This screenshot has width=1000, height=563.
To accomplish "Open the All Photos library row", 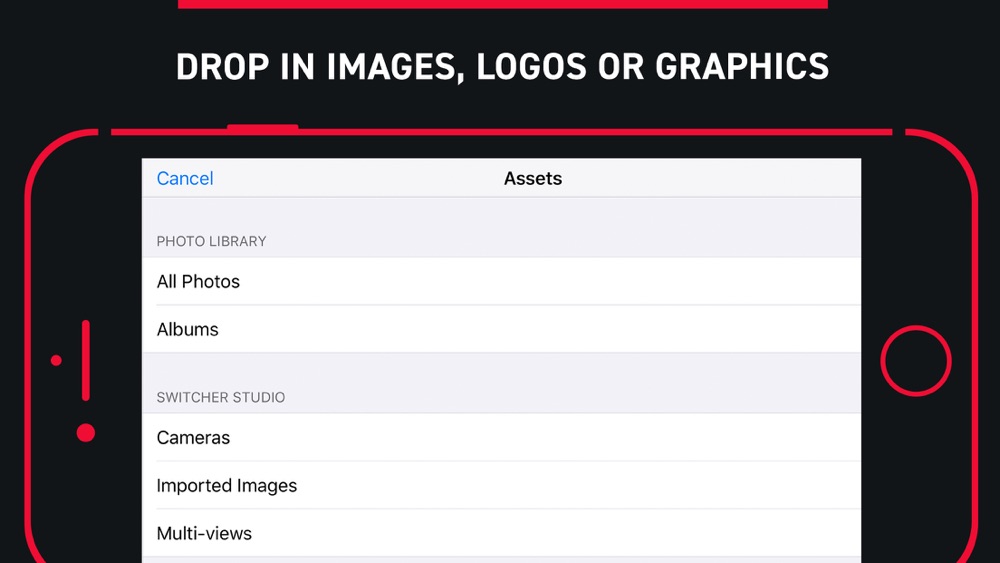I will 501,281.
